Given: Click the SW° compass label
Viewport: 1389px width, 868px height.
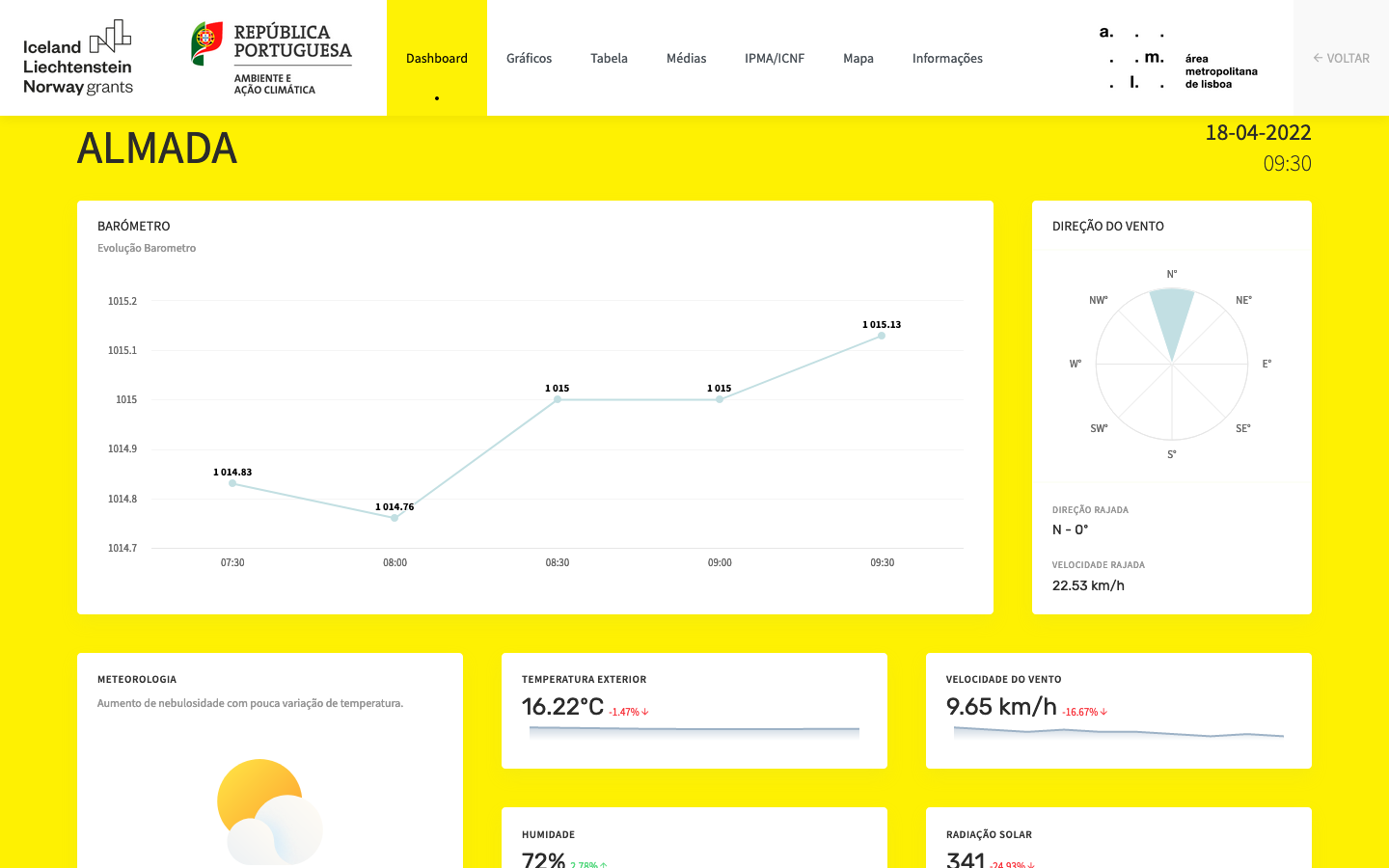Looking at the screenshot, I should (1099, 428).
